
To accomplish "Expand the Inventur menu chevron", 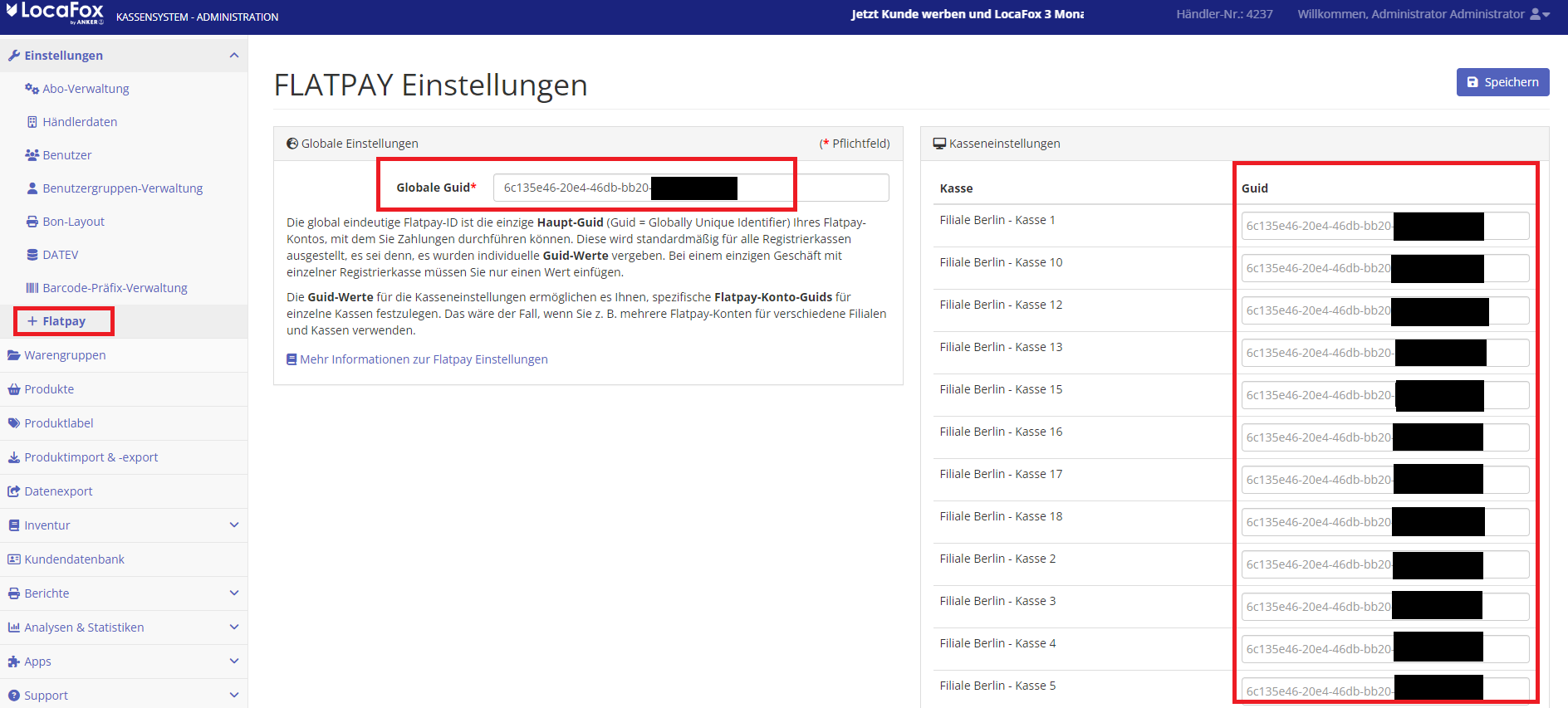I will pos(234,525).
